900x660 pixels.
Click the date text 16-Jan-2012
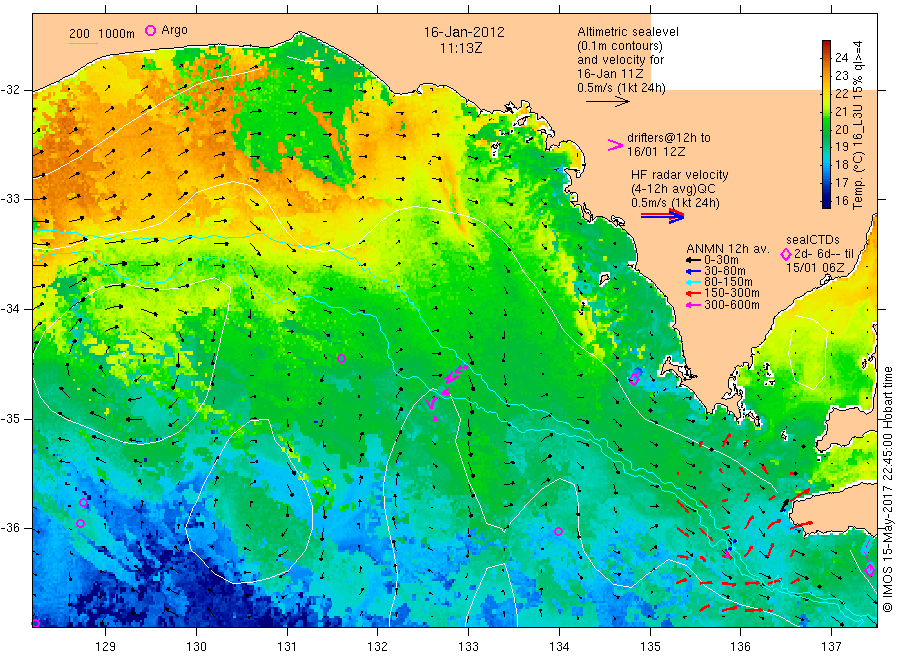(464, 32)
